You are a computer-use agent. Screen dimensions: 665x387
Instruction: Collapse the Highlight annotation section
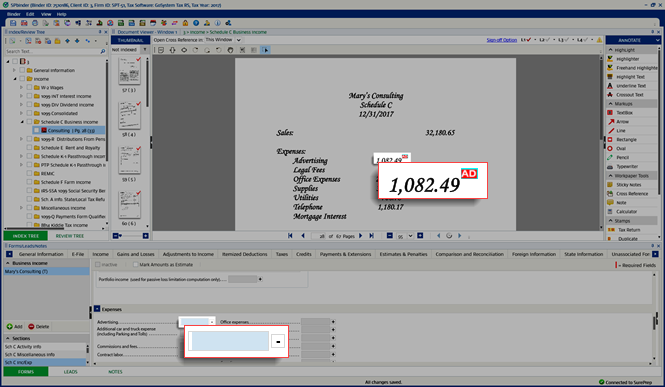(611, 50)
